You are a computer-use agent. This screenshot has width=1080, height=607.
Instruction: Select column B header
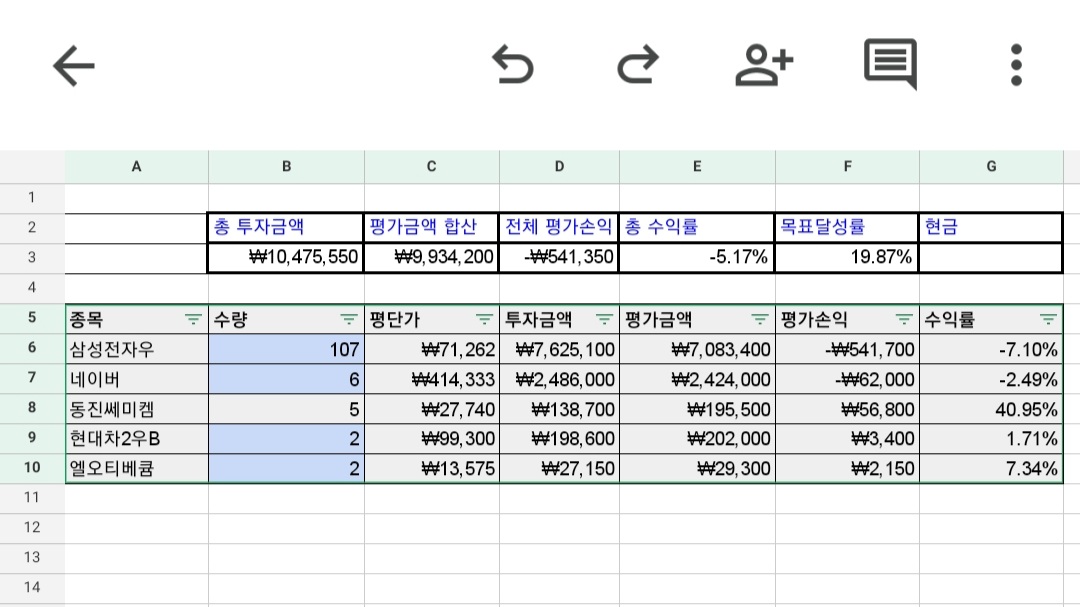point(287,167)
